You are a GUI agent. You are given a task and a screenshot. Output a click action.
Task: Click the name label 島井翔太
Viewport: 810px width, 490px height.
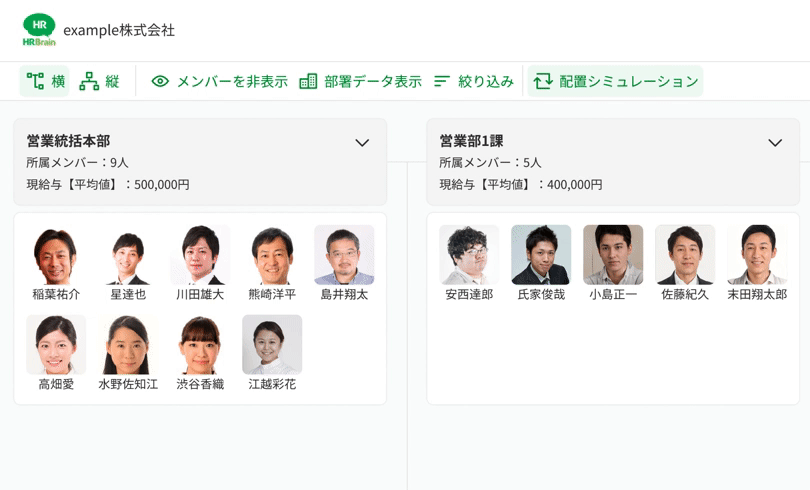click(x=344, y=294)
